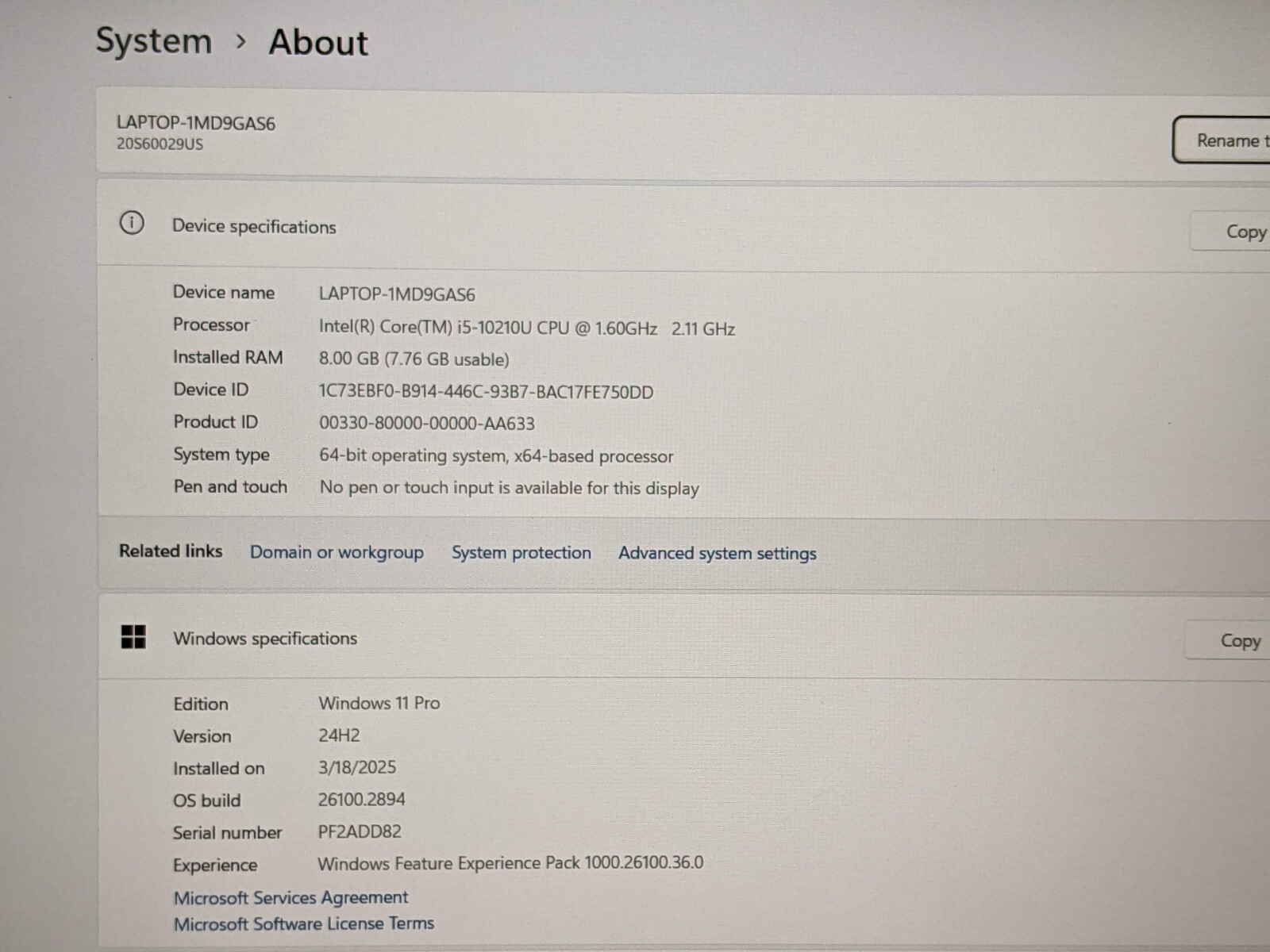The image size is (1270, 952).
Task: Select Windows Feature Experience Pack value
Action: pos(510,863)
